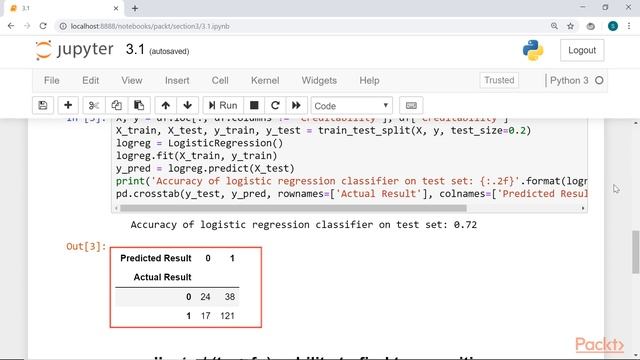Move selected cell down arrow

188,106
